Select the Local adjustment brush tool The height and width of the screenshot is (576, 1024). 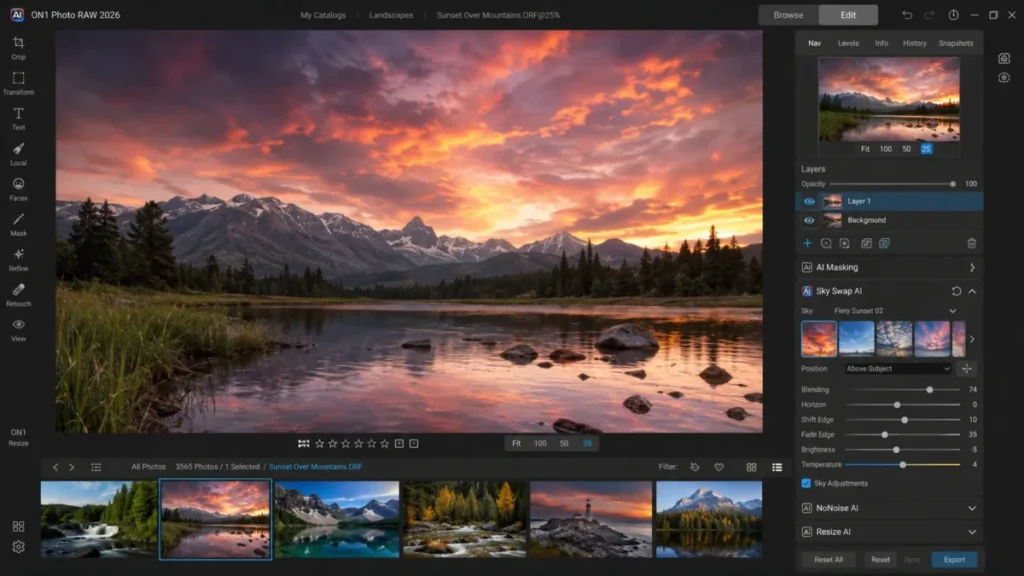[x=18, y=154]
